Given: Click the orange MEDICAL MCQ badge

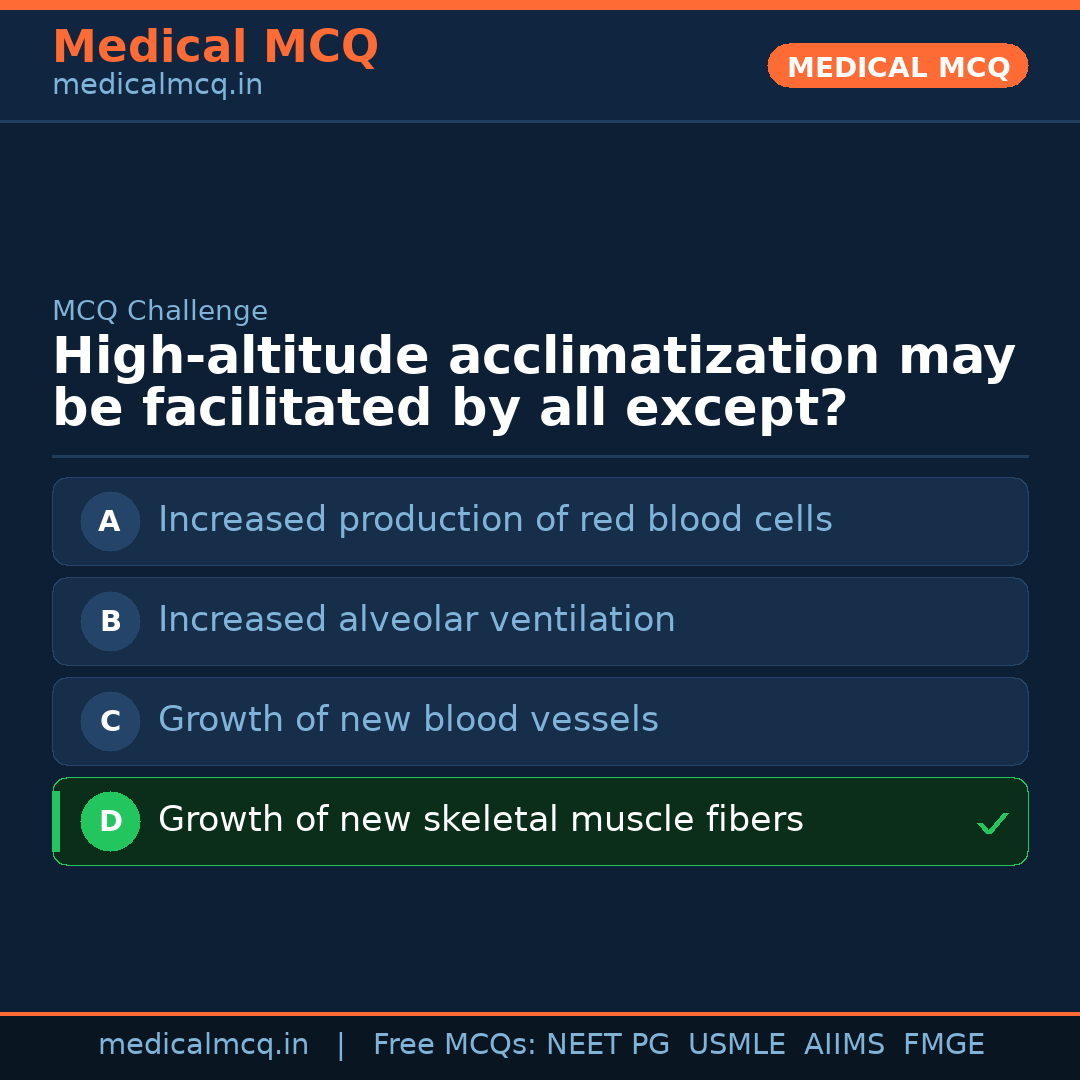Looking at the screenshot, I should point(897,66).
